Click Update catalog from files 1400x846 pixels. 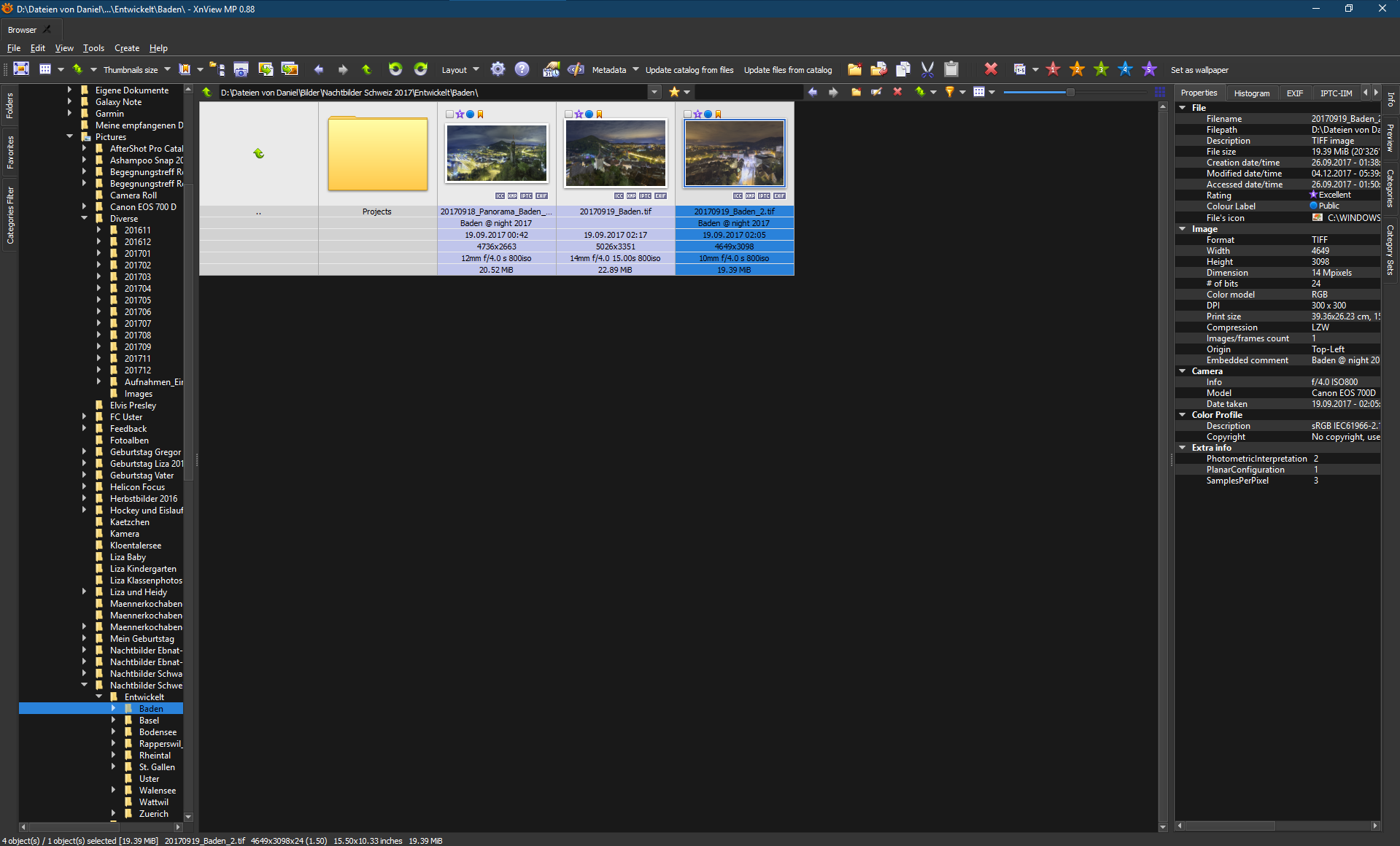(x=689, y=70)
